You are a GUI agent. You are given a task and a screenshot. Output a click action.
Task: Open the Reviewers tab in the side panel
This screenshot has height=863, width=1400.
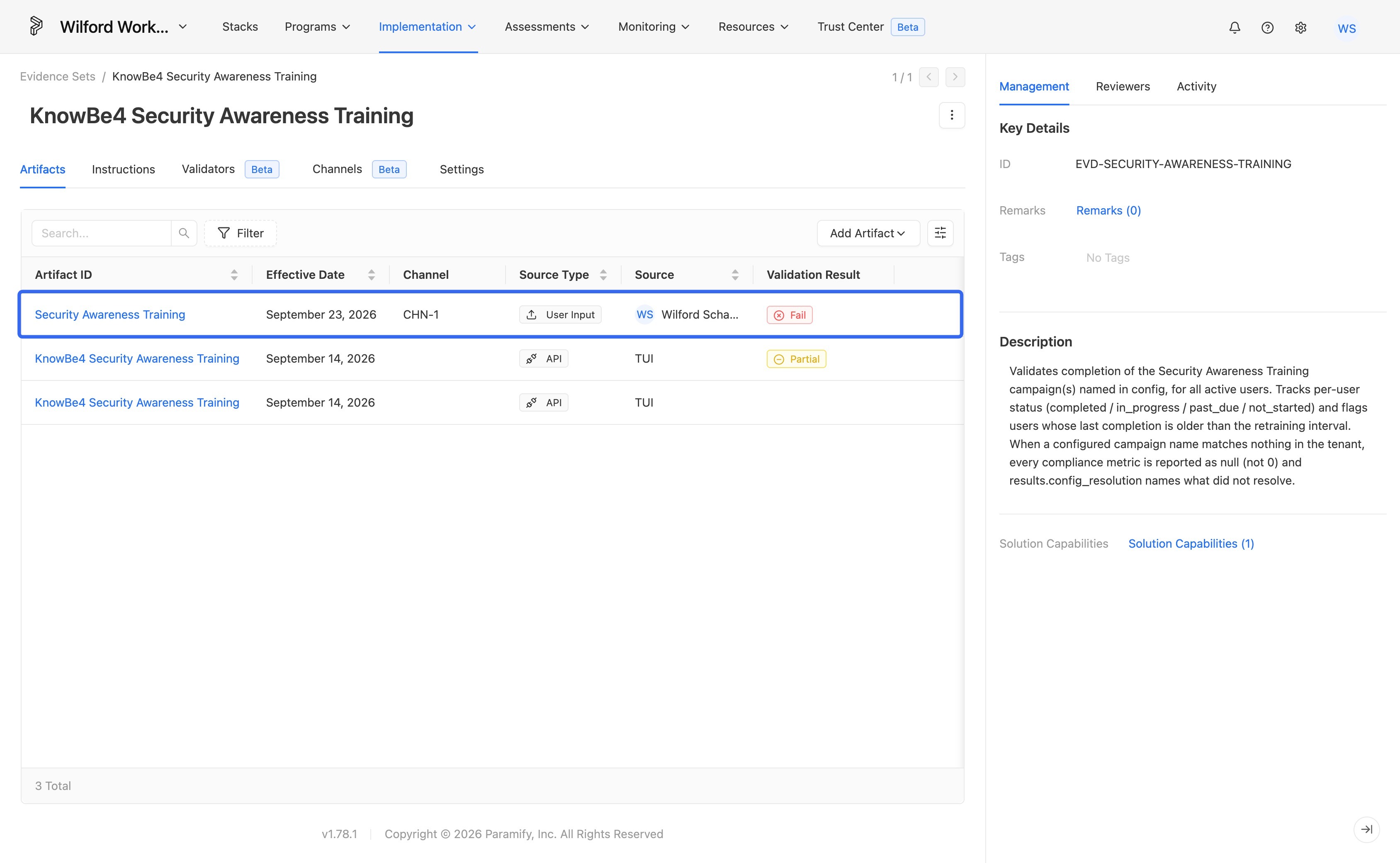pos(1123,86)
